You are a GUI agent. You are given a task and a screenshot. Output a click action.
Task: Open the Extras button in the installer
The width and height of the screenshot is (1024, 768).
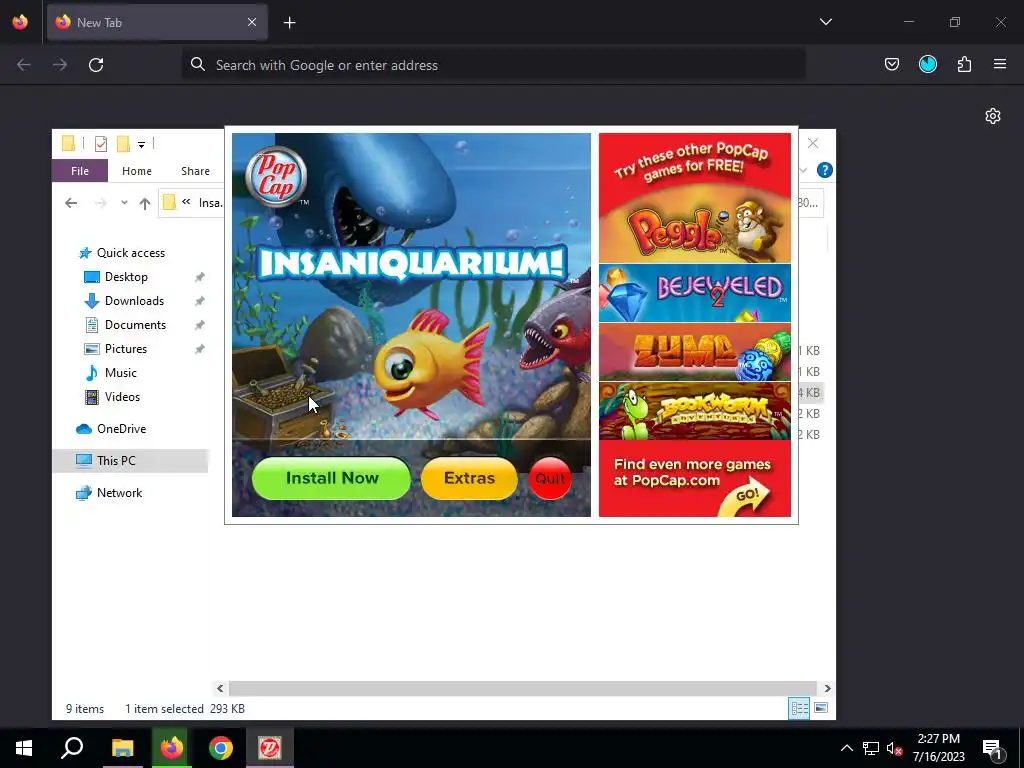coord(469,478)
